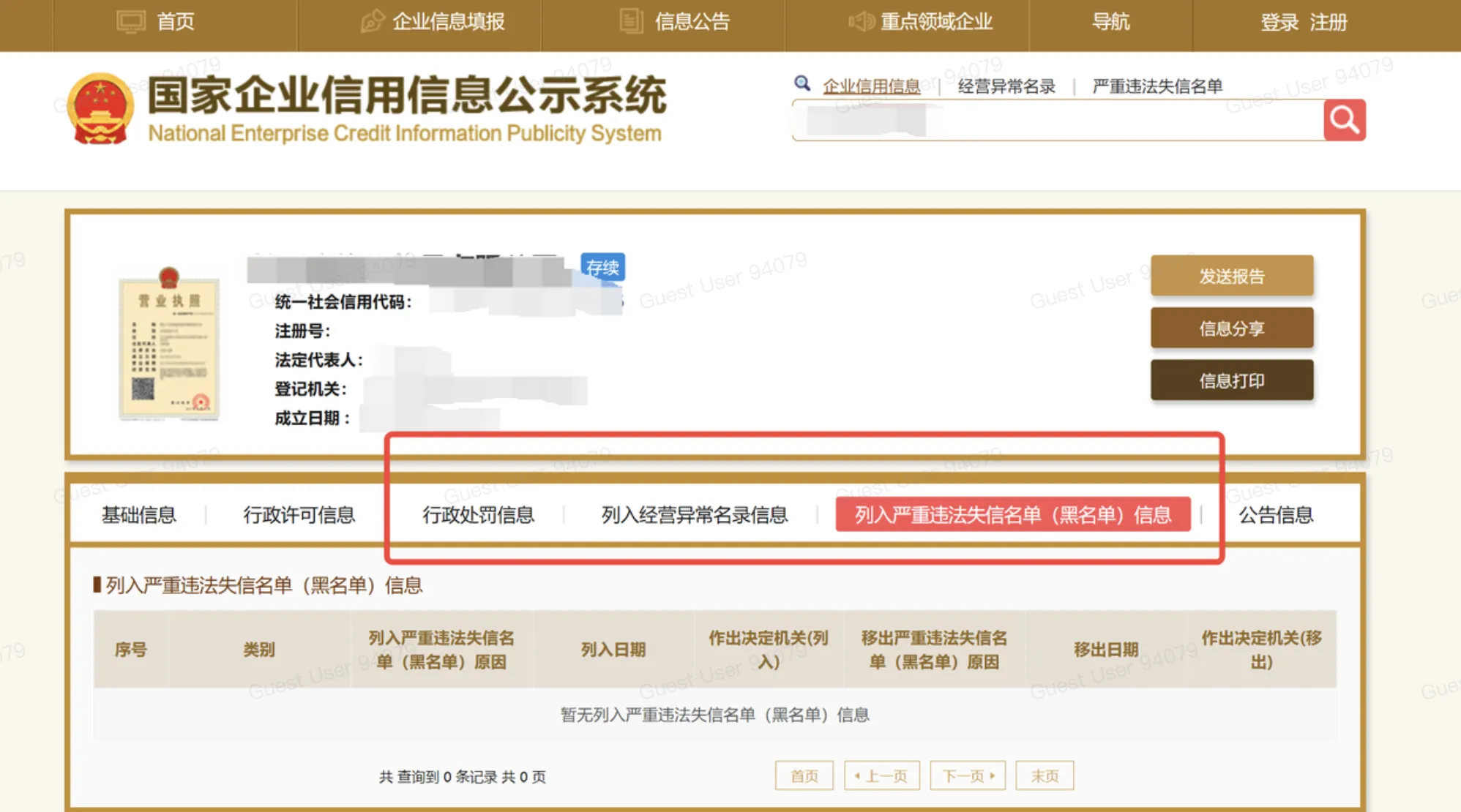This screenshot has height=812, width=1461.
Task: Select the 列入经营异常名录信息 tab
Action: coord(693,515)
